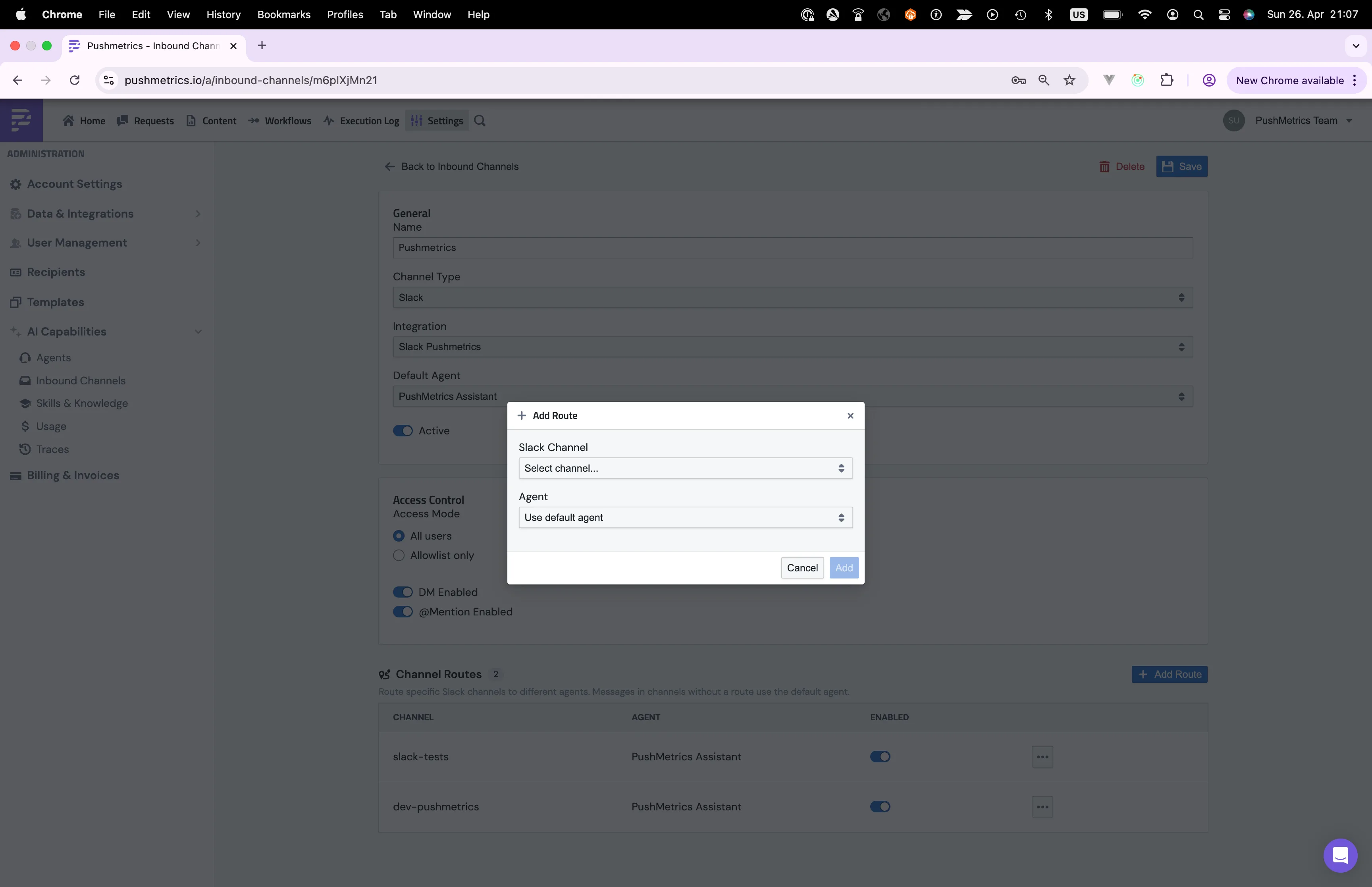
Task: Open the Chrome profile icon
Action: 1208,80
